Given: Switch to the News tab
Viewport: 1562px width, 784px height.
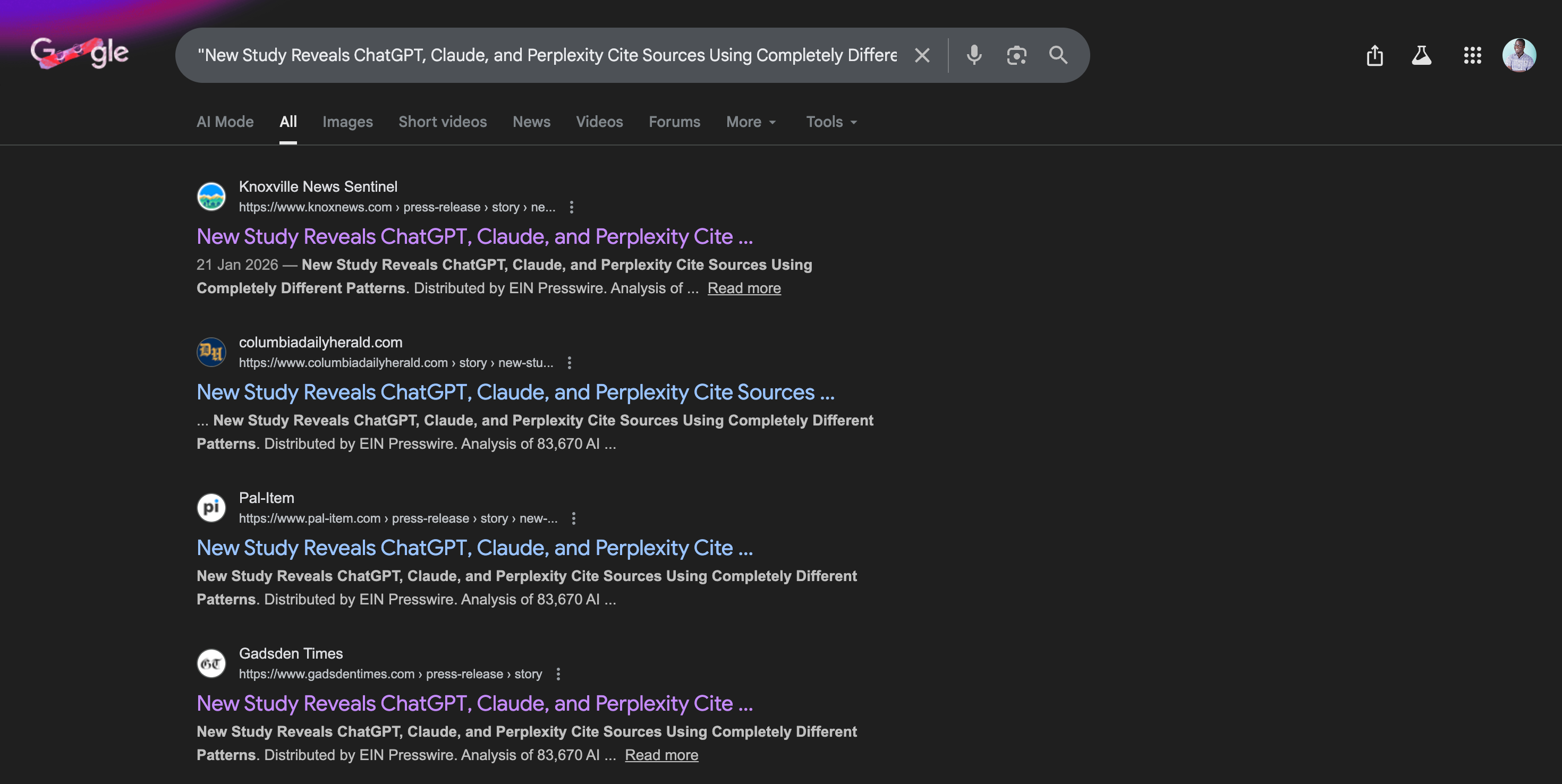Looking at the screenshot, I should point(531,122).
